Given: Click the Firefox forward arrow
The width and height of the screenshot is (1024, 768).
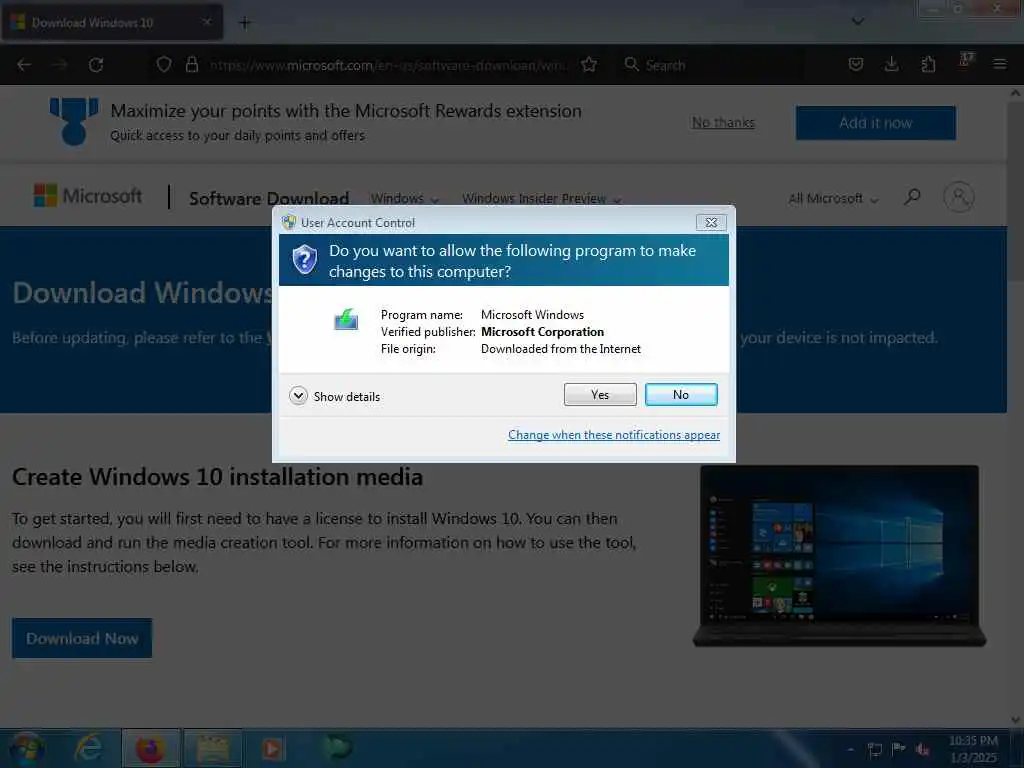Looking at the screenshot, I should point(59,65).
